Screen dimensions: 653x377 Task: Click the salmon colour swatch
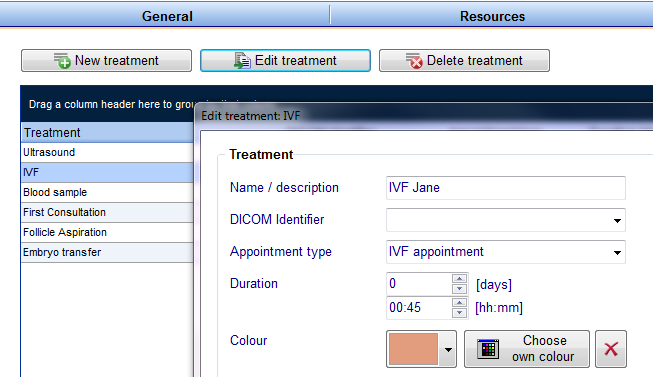[x=413, y=349]
